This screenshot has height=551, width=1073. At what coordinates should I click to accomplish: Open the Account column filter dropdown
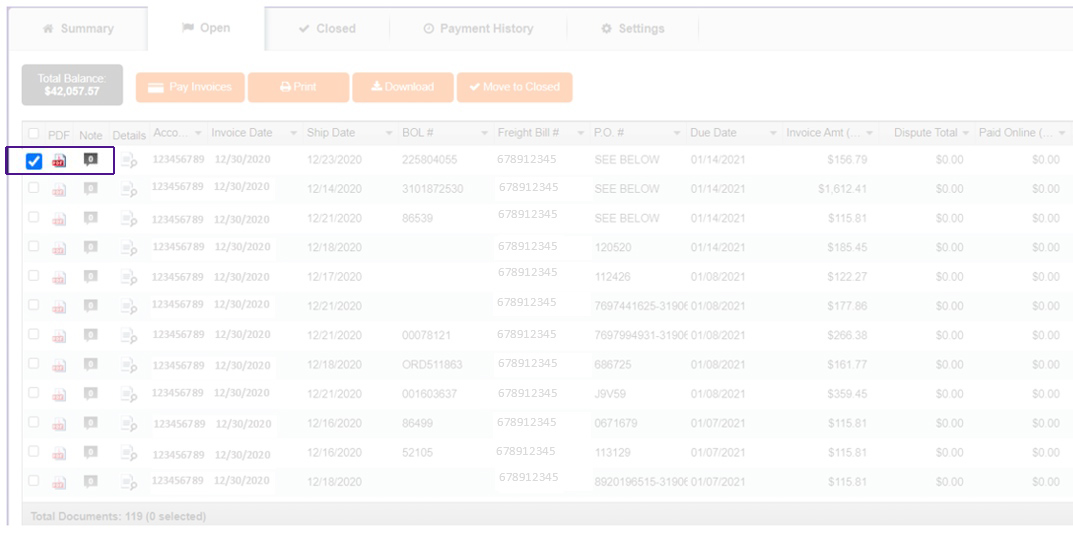(198, 133)
